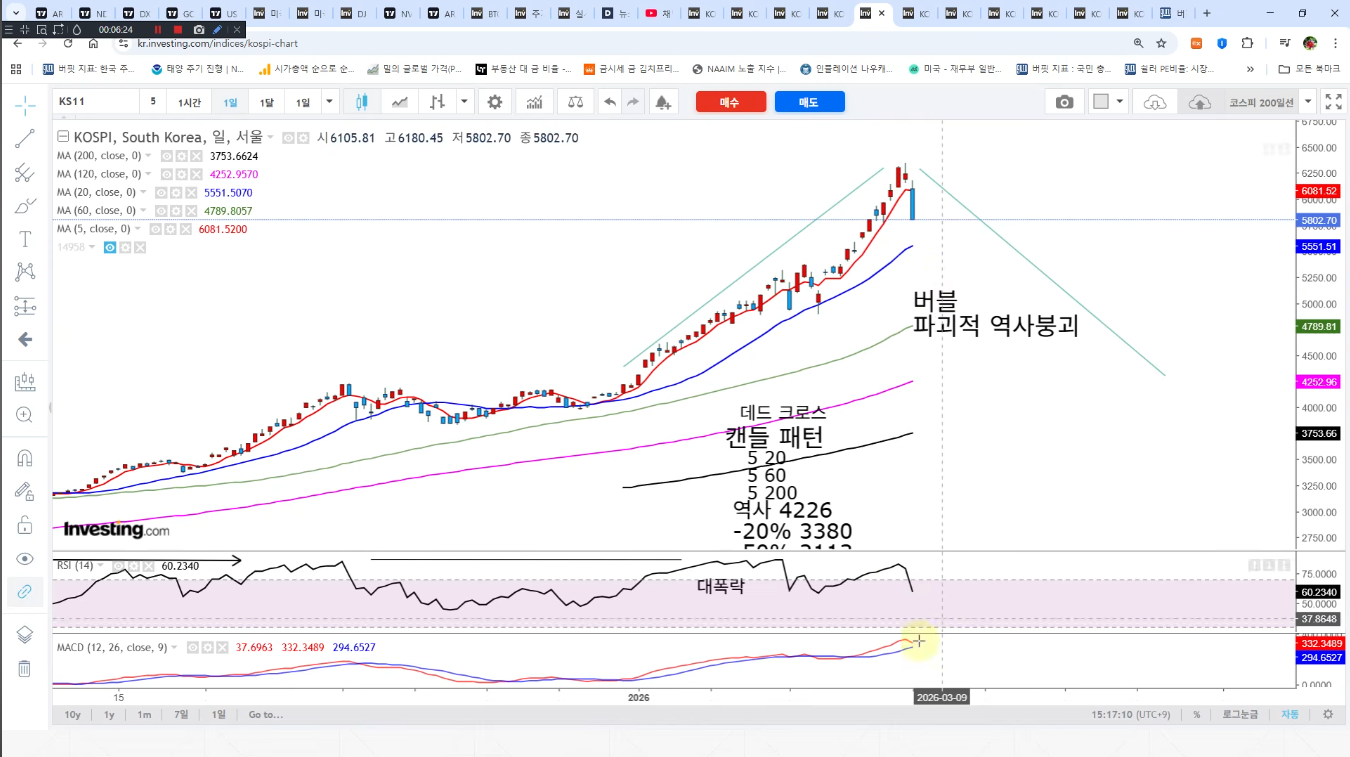The image size is (1350, 757).
Task: Open chart properties gear at bottom right
Action: point(1328,715)
